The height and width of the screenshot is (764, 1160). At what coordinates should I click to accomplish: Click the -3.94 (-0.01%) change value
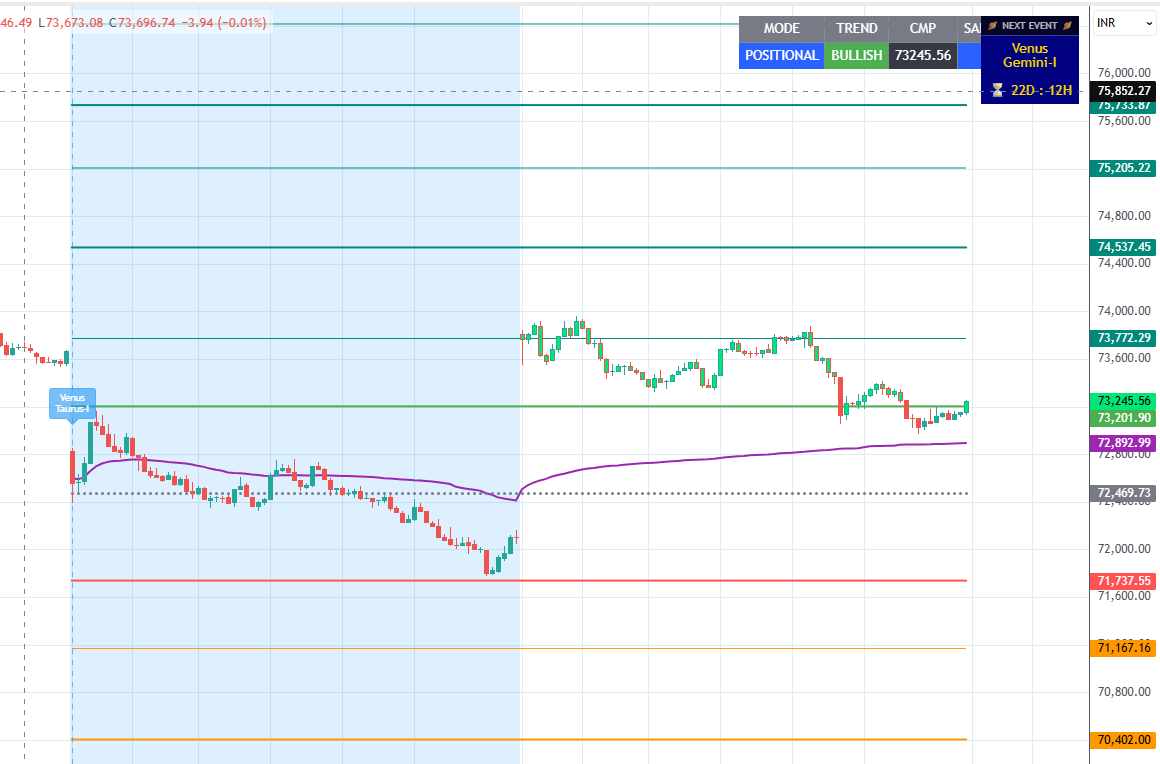tap(223, 23)
